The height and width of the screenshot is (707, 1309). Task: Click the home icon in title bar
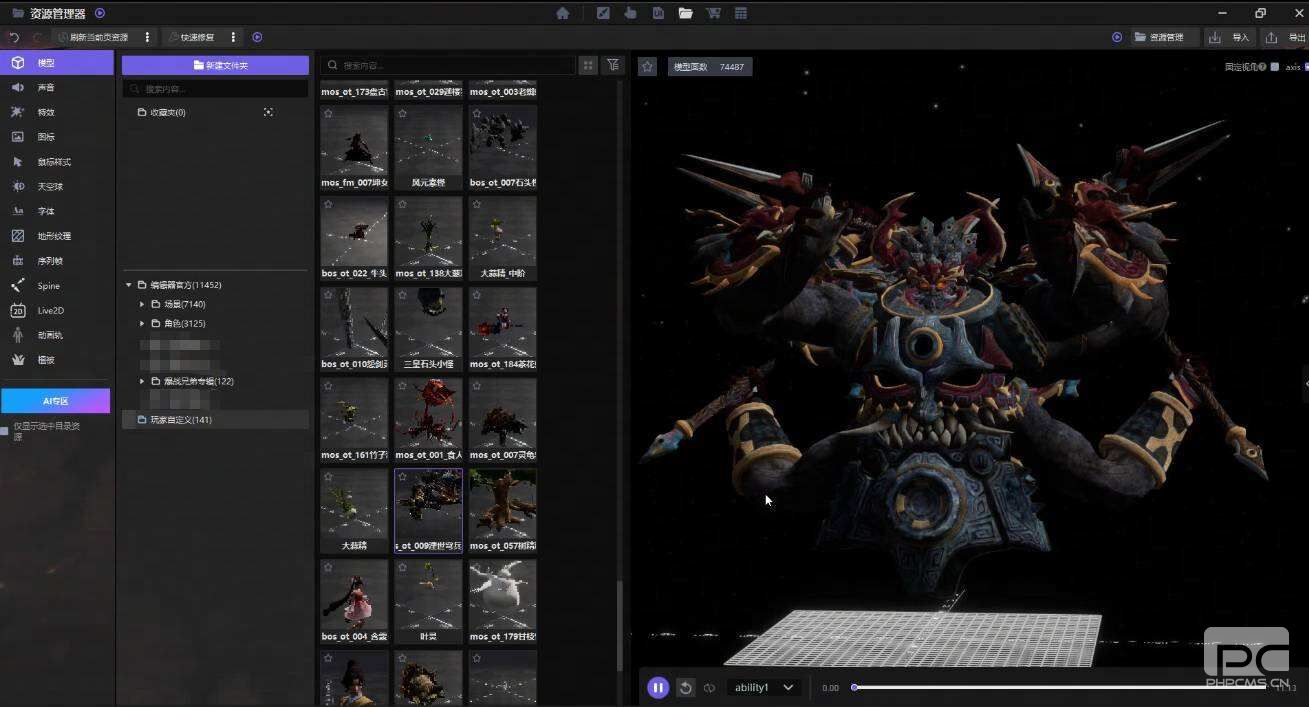pyautogui.click(x=563, y=13)
